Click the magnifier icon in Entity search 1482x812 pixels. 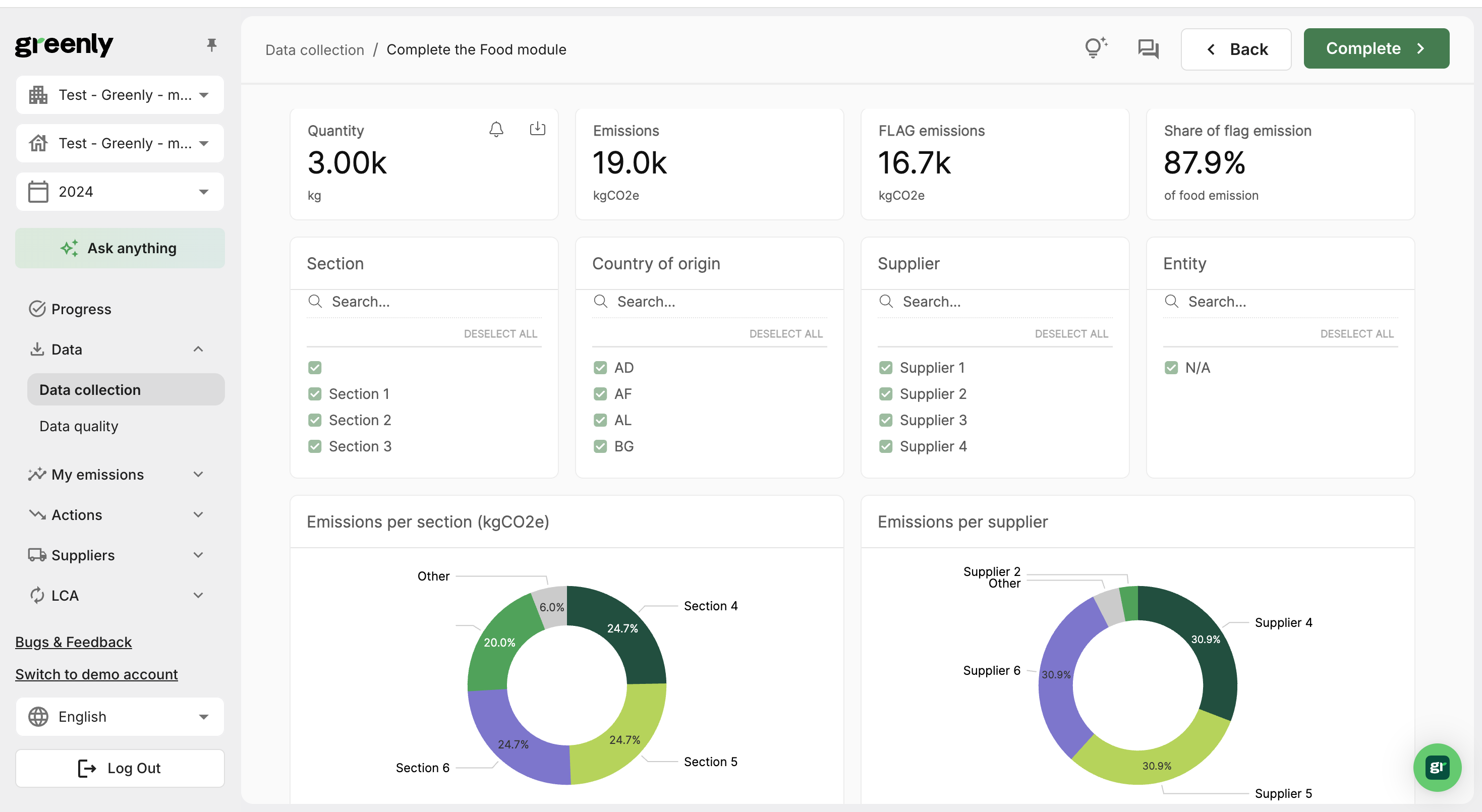pyautogui.click(x=1171, y=301)
